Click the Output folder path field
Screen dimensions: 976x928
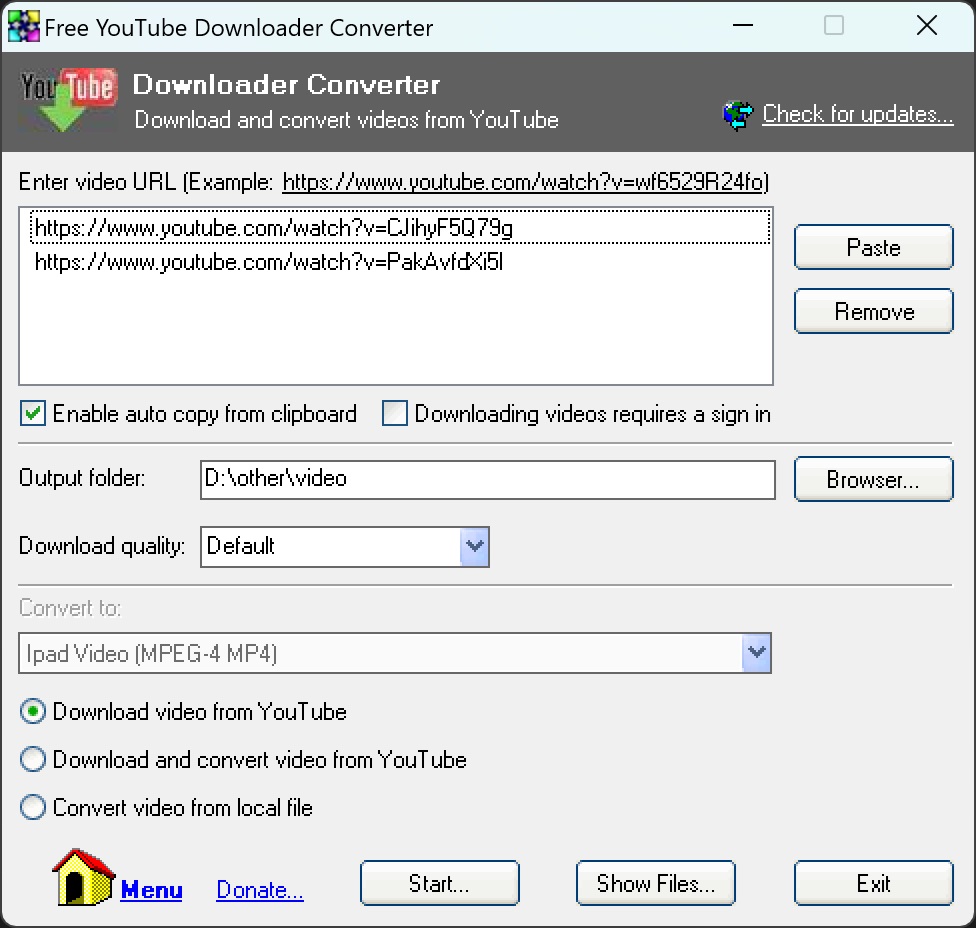[x=487, y=479]
